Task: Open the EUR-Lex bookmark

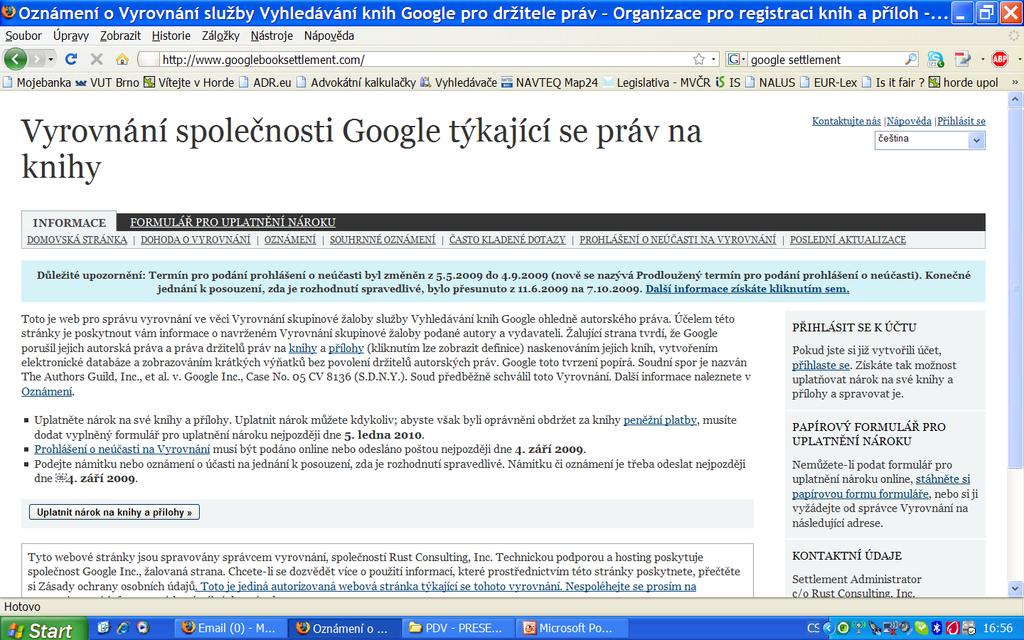Action: pyautogui.click(x=828, y=82)
